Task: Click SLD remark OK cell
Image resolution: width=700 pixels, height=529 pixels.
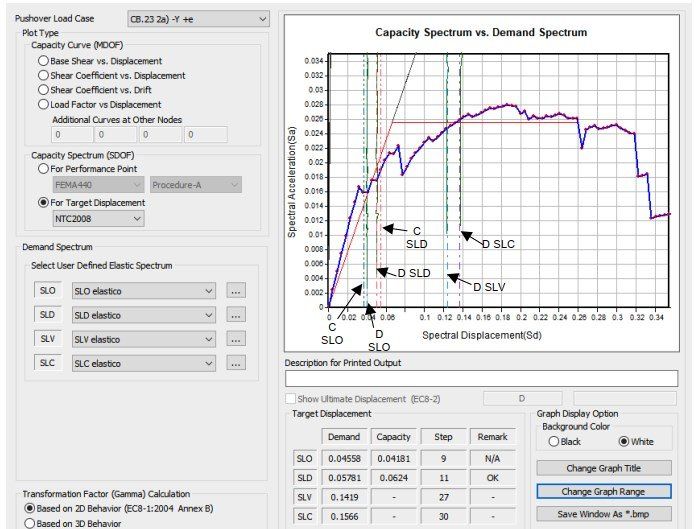Action: (492, 478)
